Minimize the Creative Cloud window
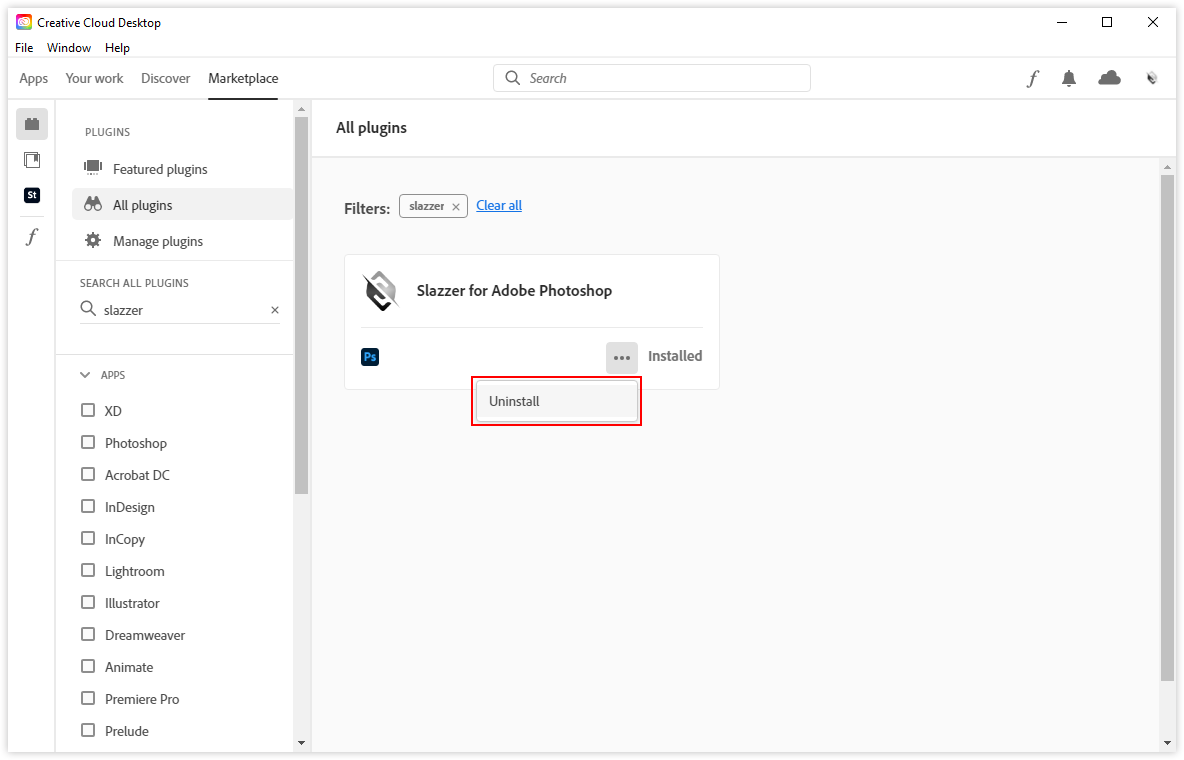This screenshot has height=760, width=1184. pyautogui.click(x=1062, y=23)
